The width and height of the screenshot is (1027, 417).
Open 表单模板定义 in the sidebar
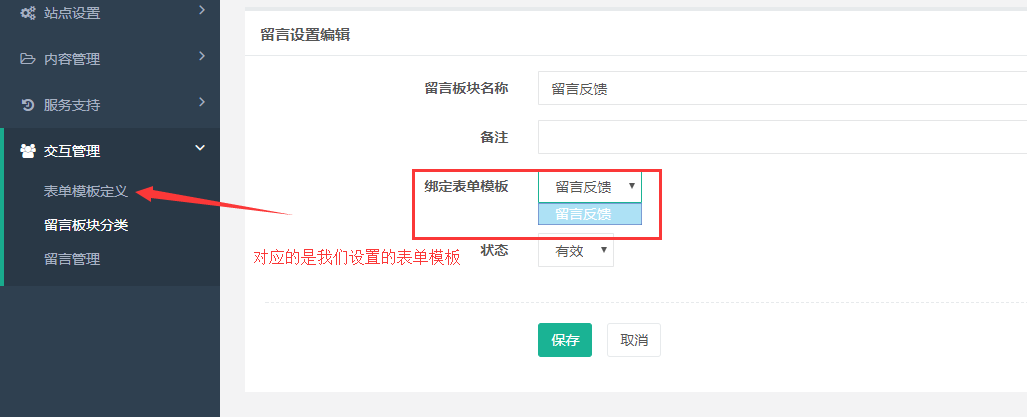click(86, 191)
